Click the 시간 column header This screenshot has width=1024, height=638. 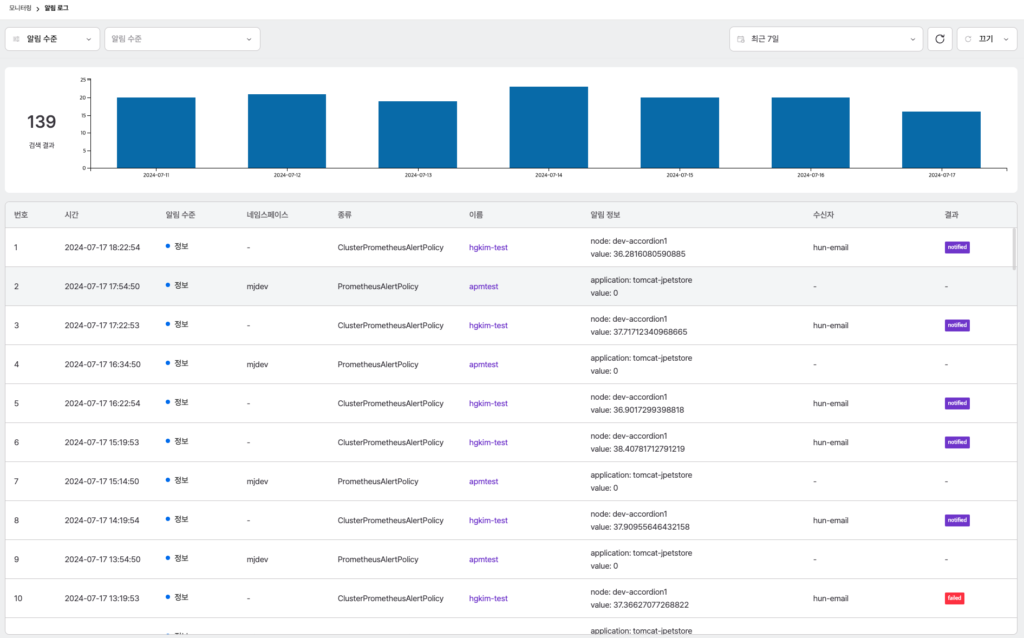click(71, 215)
